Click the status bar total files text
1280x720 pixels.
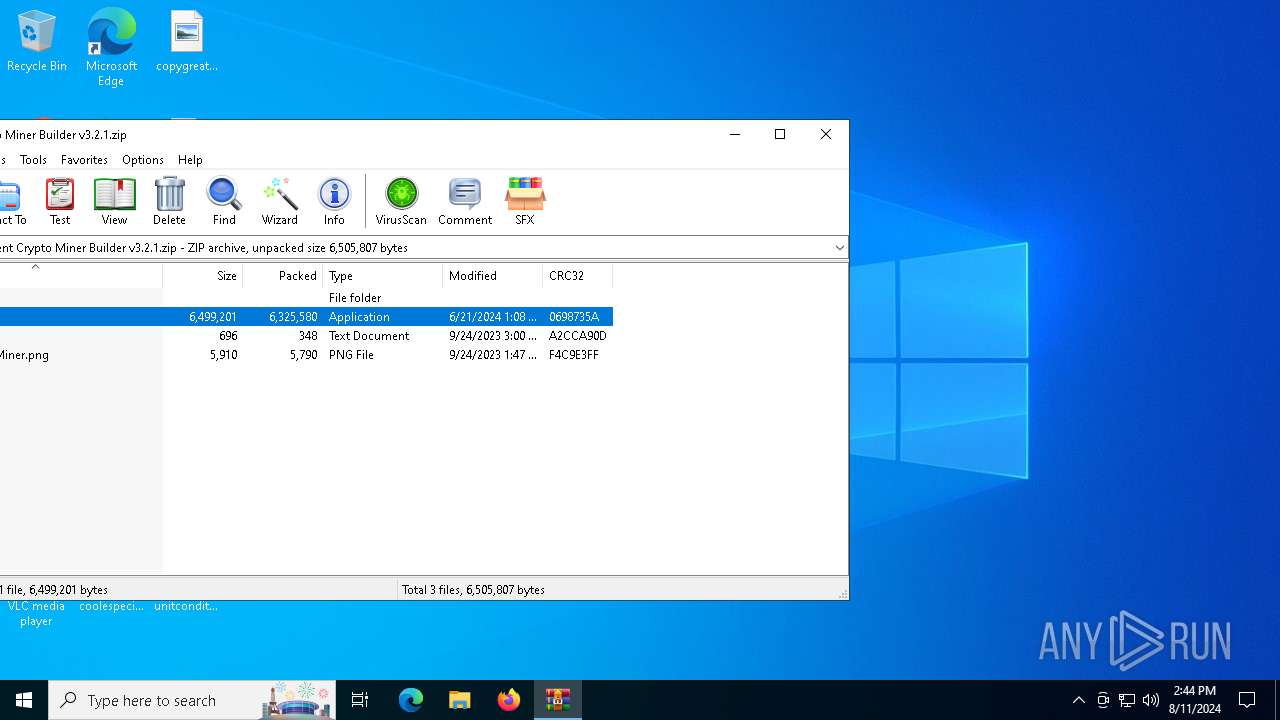[x=473, y=590]
